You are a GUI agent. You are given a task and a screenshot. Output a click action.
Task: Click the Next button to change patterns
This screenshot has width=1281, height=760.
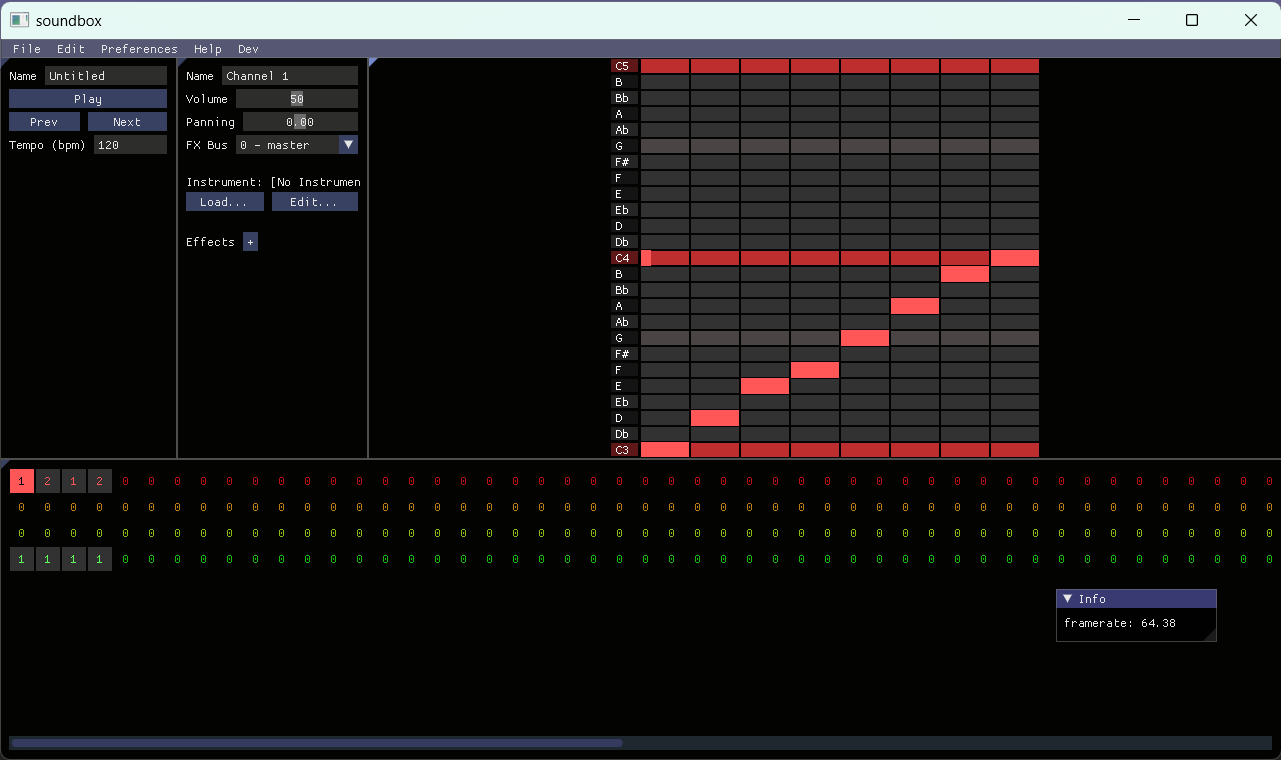(127, 121)
